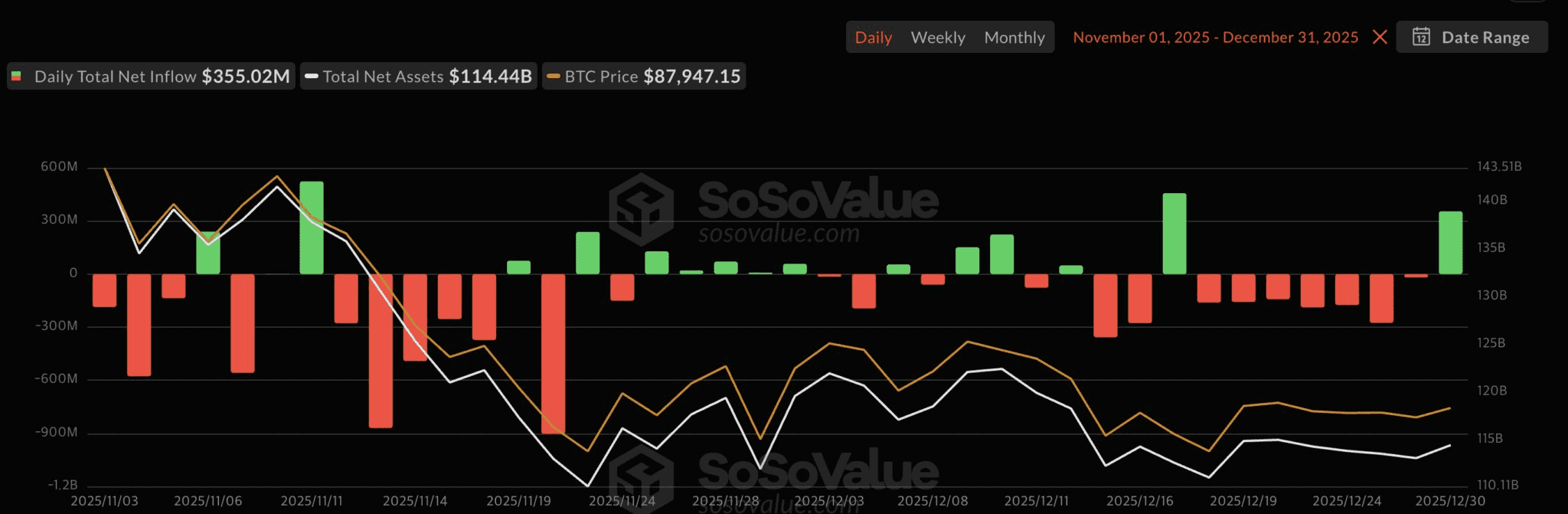The image size is (1568, 514).
Task: Open the Date Range picker
Action: (1472, 37)
